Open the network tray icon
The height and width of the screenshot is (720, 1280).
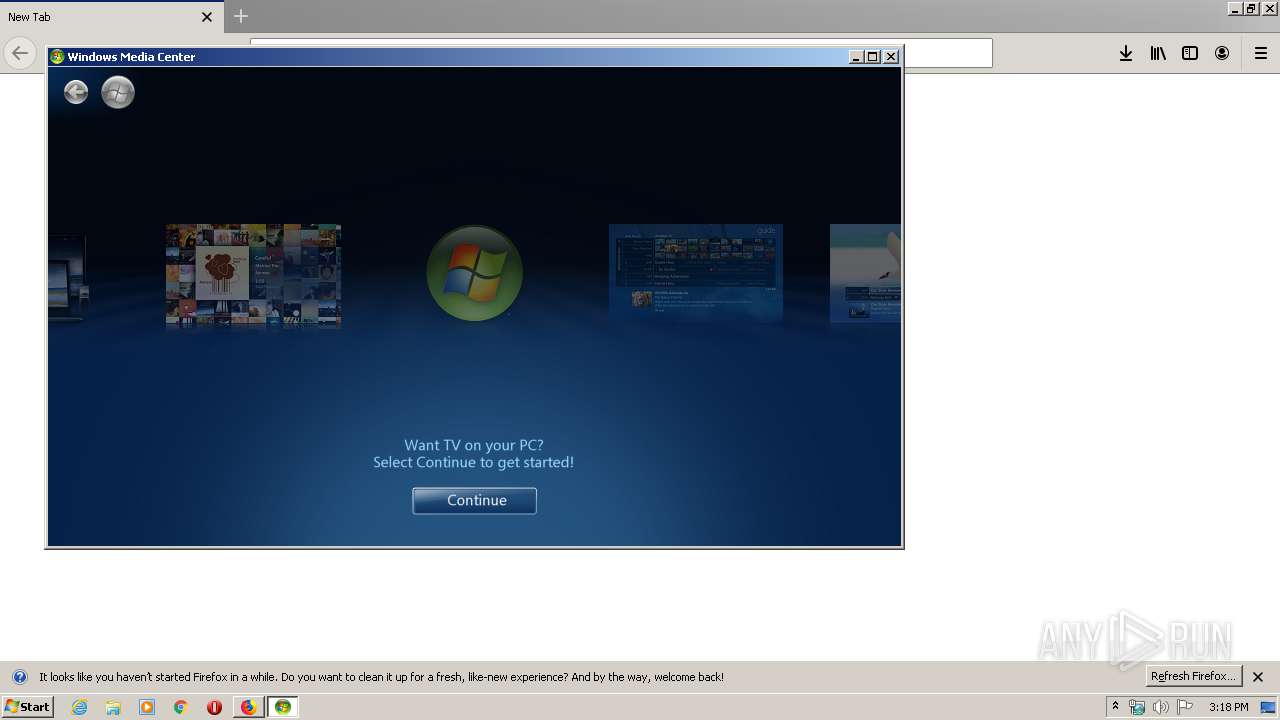tap(1137, 707)
